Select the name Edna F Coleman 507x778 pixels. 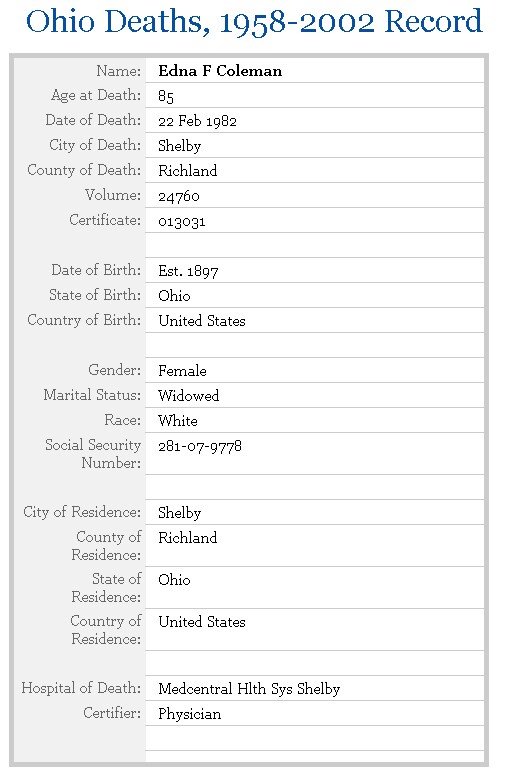[220, 71]
